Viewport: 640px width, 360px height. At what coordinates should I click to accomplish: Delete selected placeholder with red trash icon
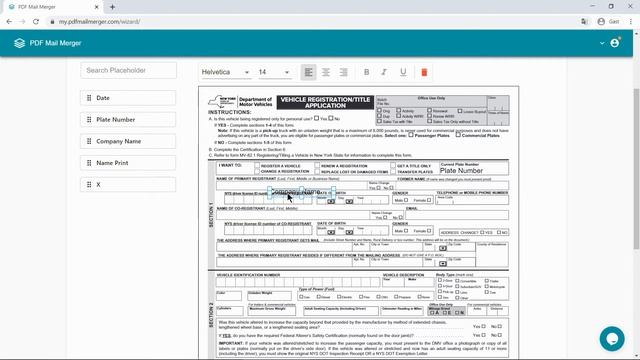(424, 72)
